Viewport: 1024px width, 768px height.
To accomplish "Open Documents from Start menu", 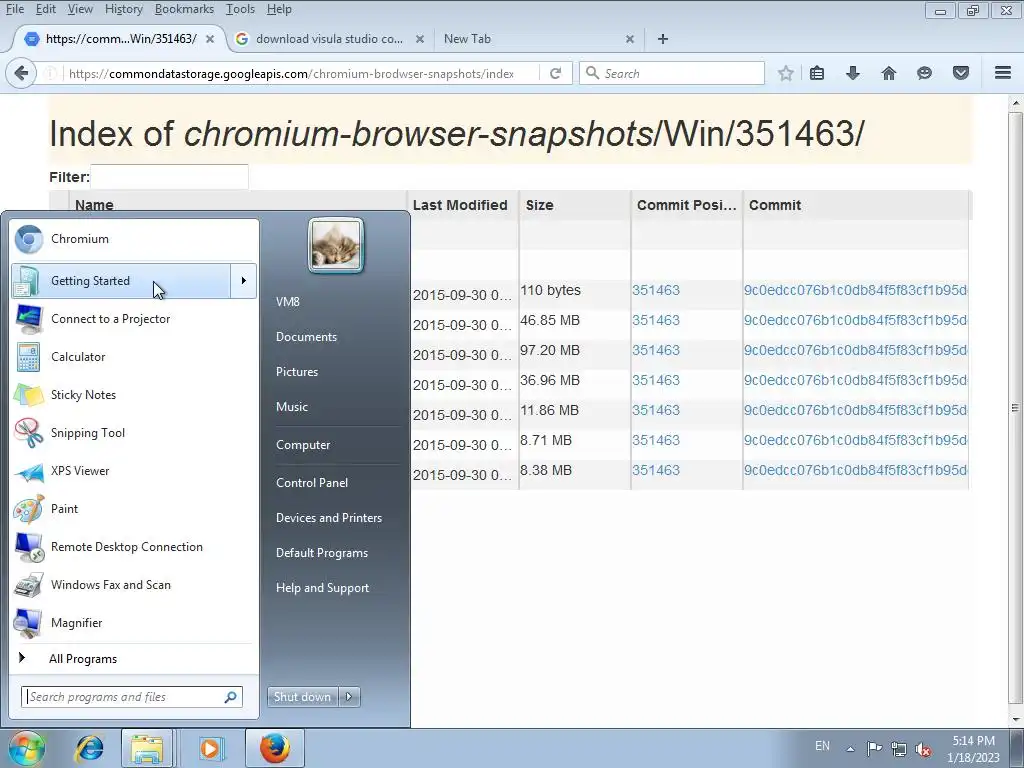I will 306,337.
